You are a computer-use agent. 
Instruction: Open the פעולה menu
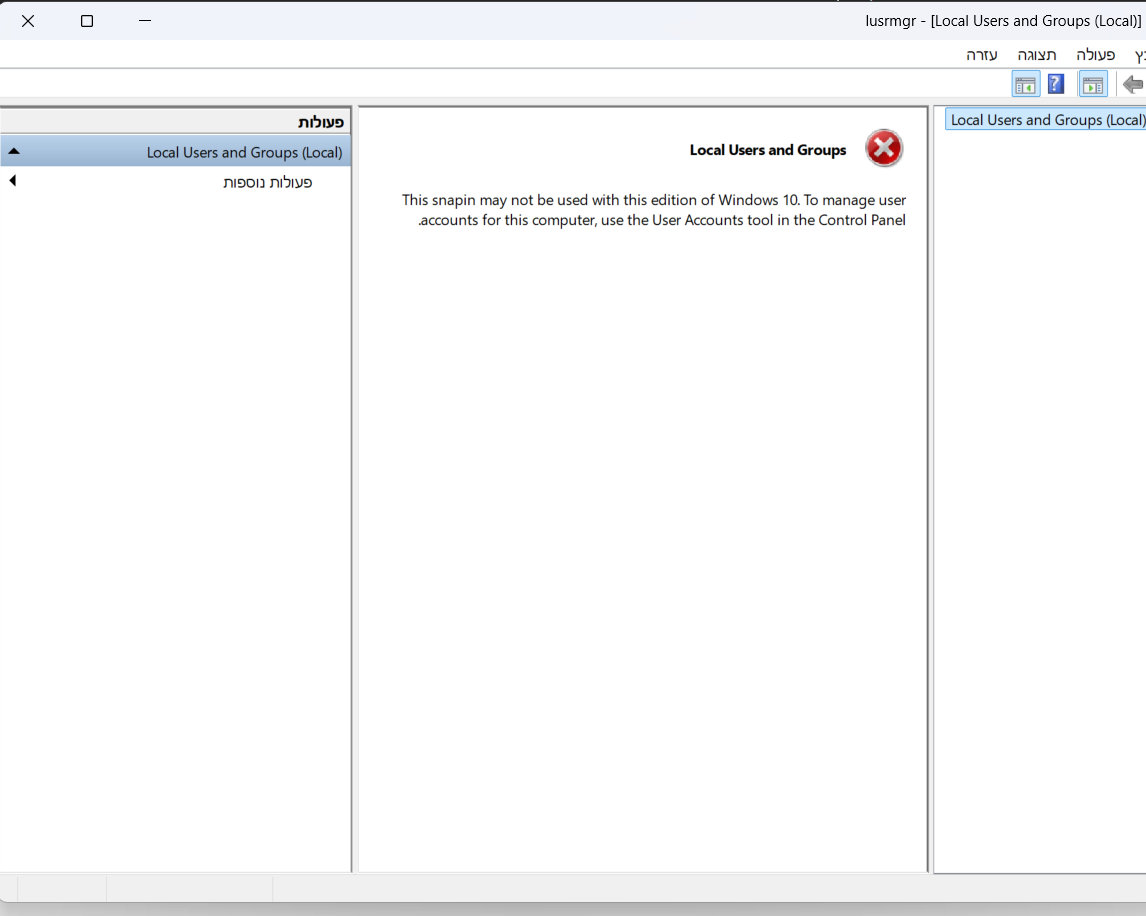1096,55
